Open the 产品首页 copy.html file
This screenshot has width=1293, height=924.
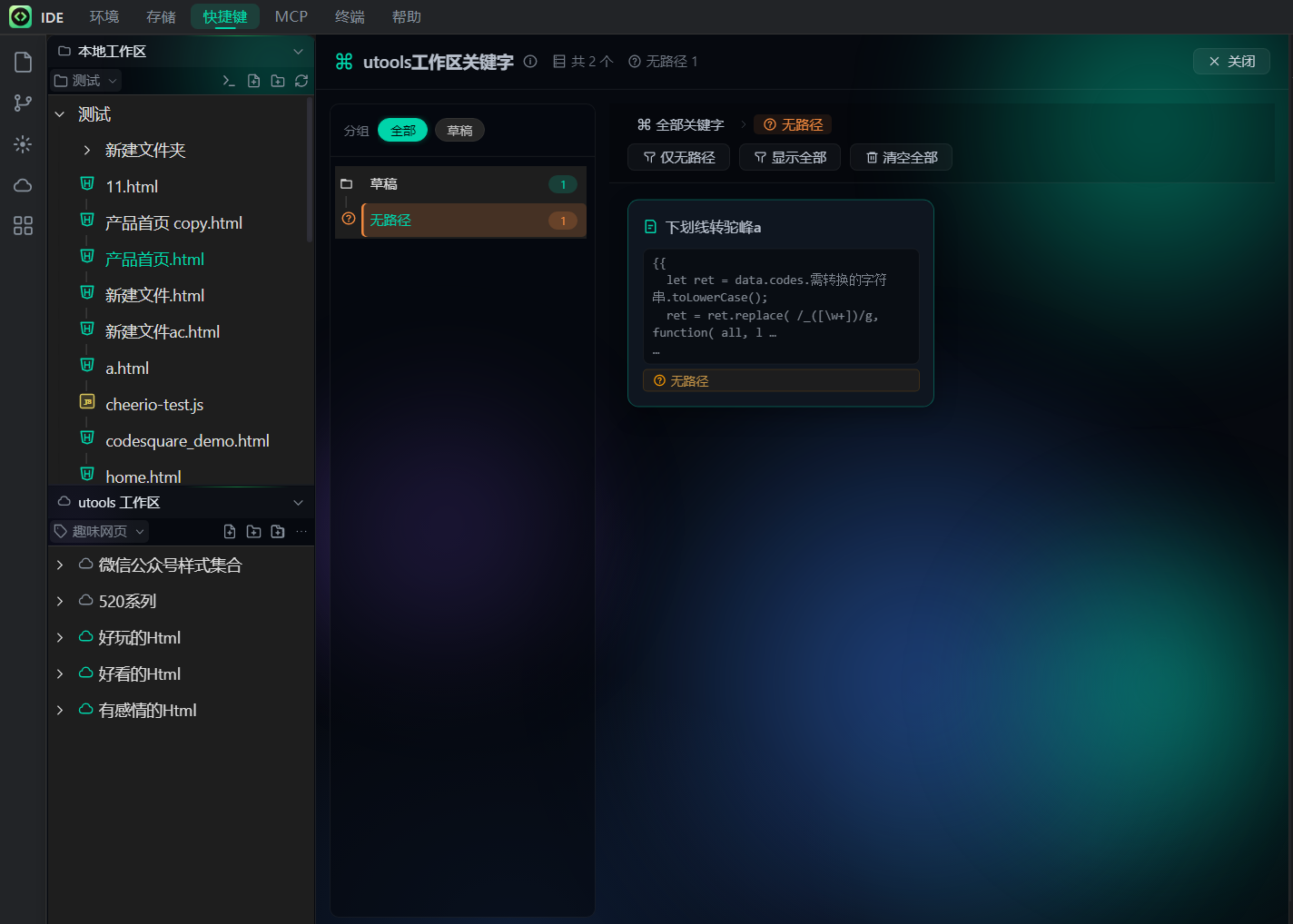(173, 223)
